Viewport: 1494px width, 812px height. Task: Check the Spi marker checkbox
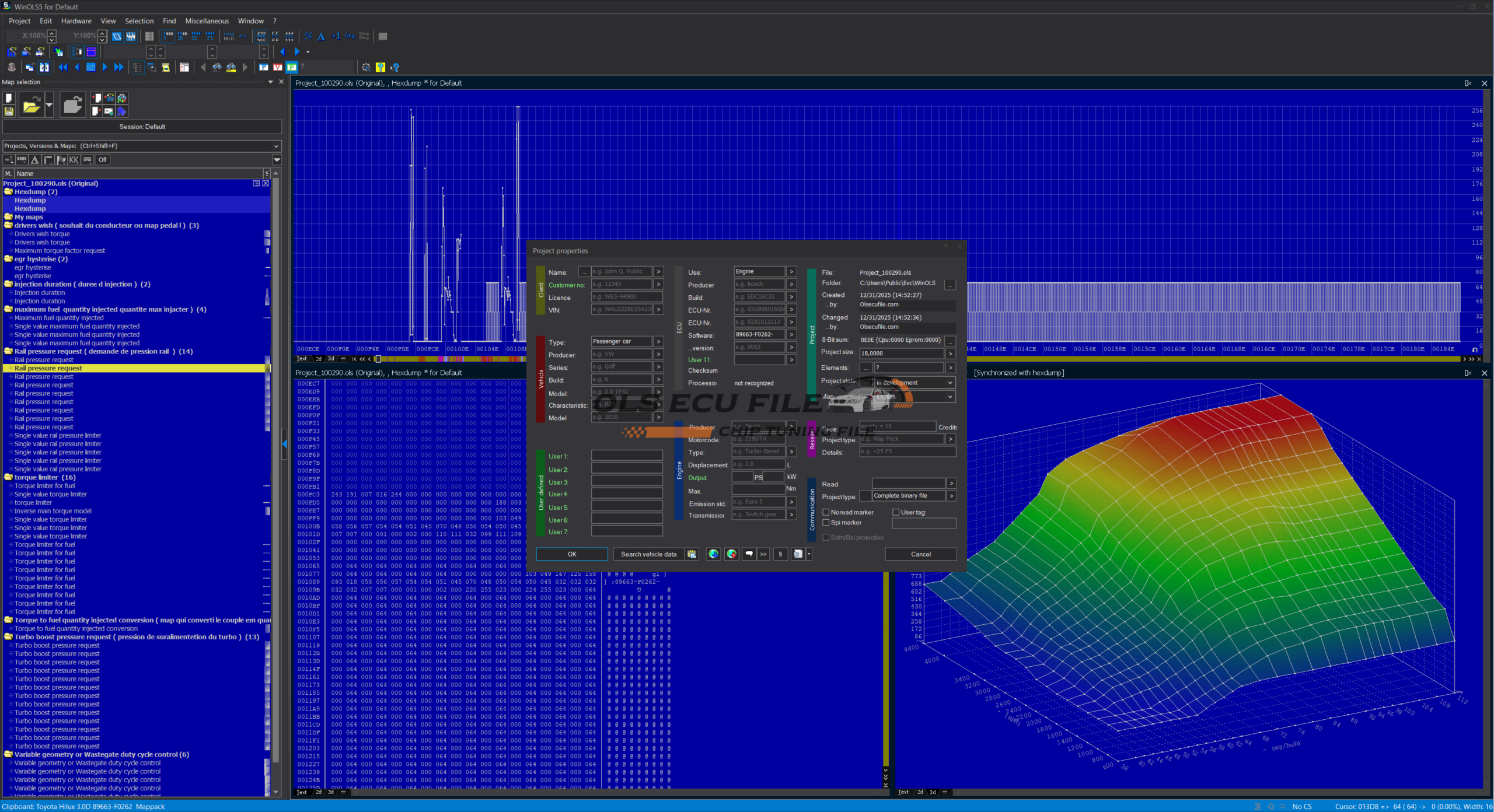click(x=826, y=523)
